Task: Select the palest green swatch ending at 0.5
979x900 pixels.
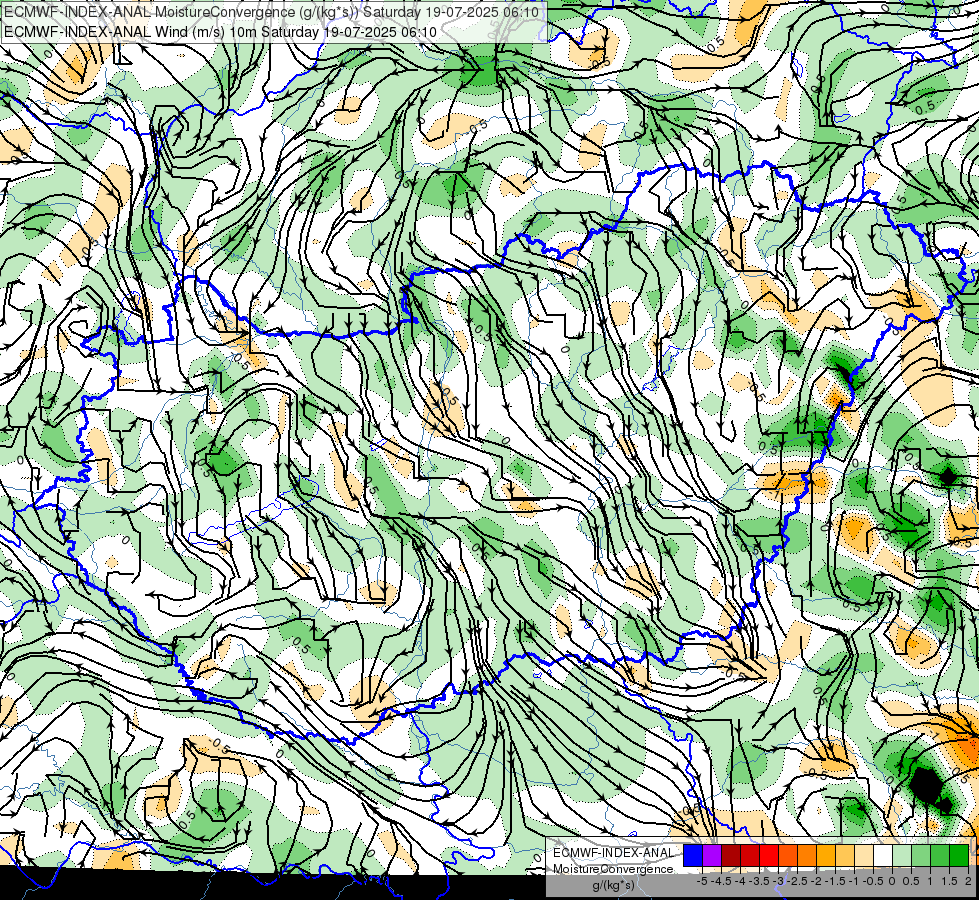Action: (x=902, y=856)
